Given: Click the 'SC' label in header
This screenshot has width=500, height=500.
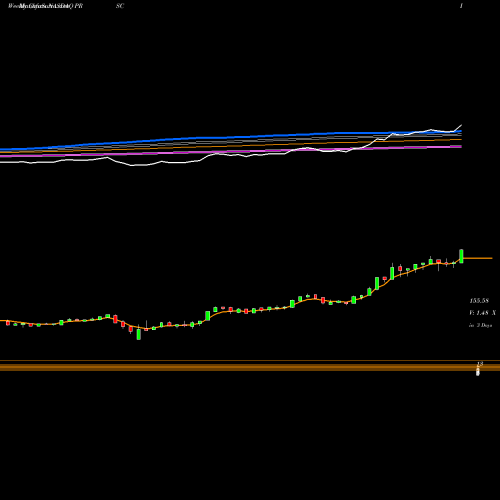Looking at the screenshot, I should pos(120,6).
